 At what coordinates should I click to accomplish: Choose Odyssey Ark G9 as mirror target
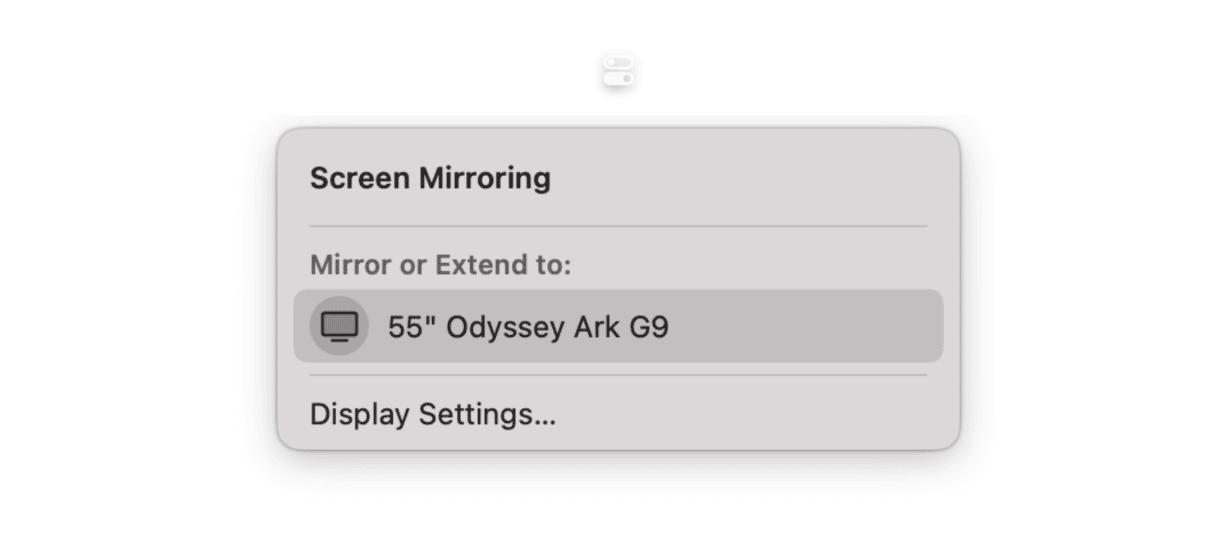[x=618, y=326]
